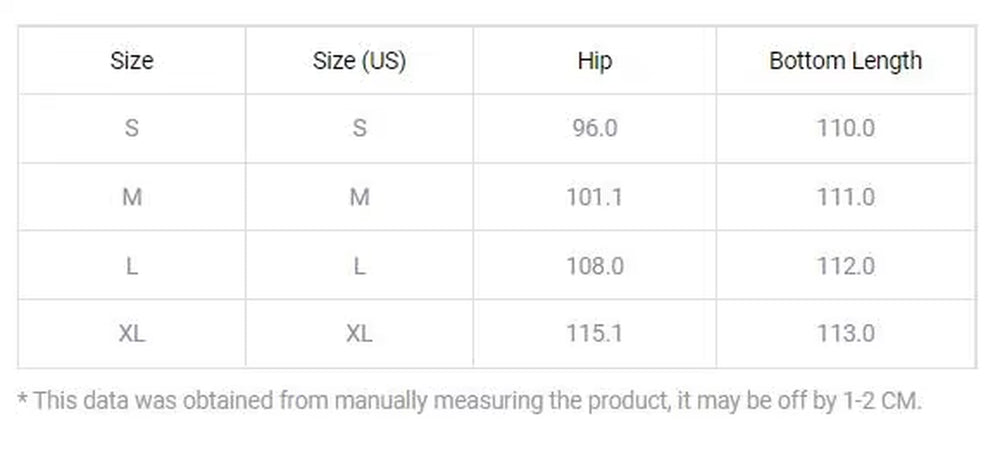Click the Size column header
The image size is (1000, 452).
point(131,61)
